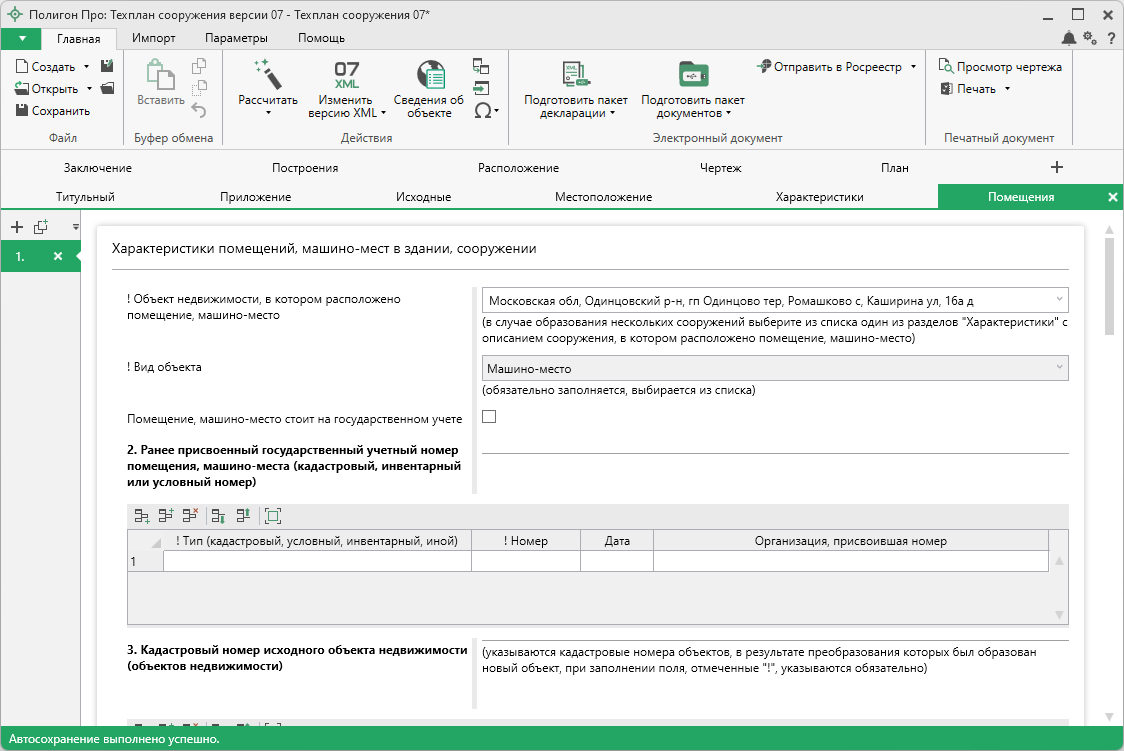Click the Рассчитать magic wand icon
This screenshot has width=1124, height=751.
268,74
